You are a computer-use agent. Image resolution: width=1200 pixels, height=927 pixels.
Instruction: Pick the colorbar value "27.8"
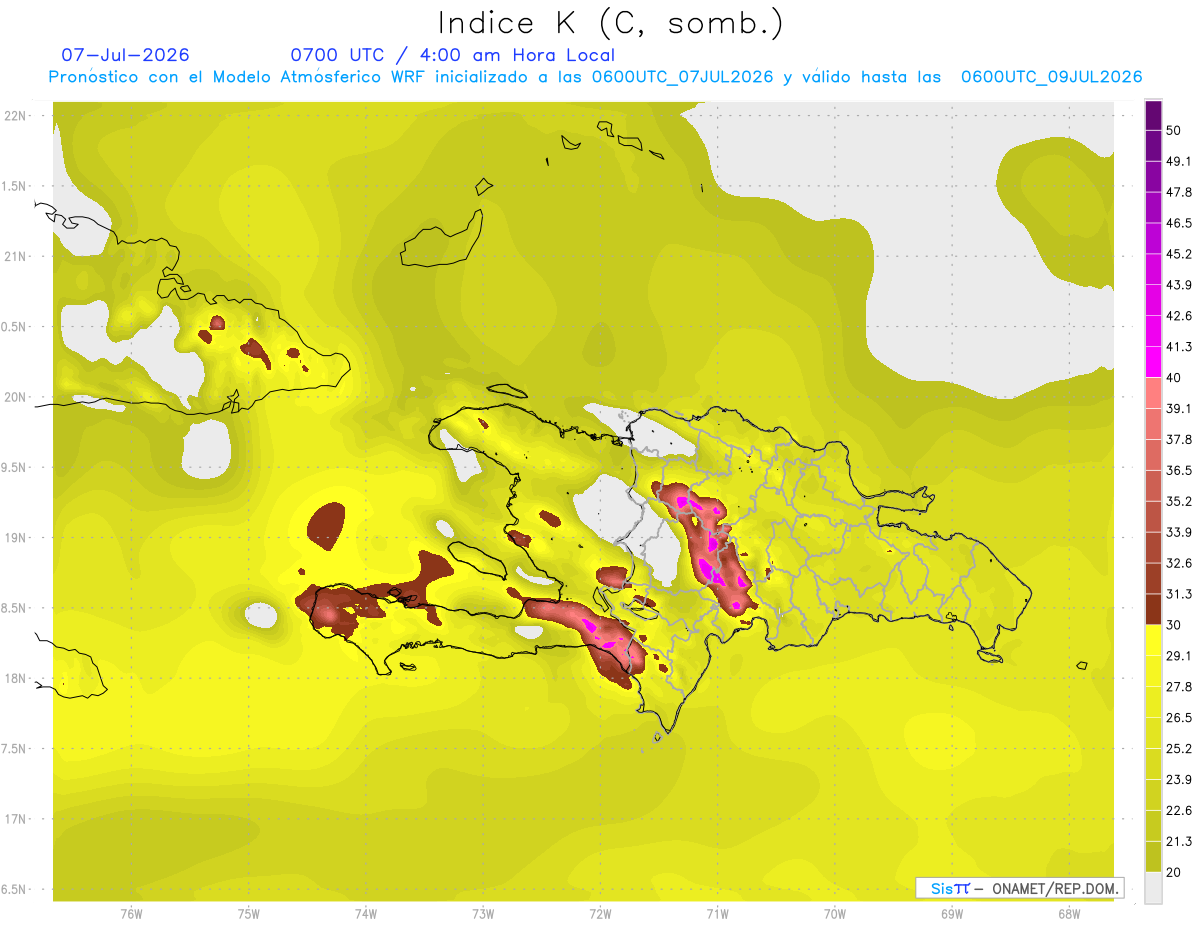click(1178, 686)
